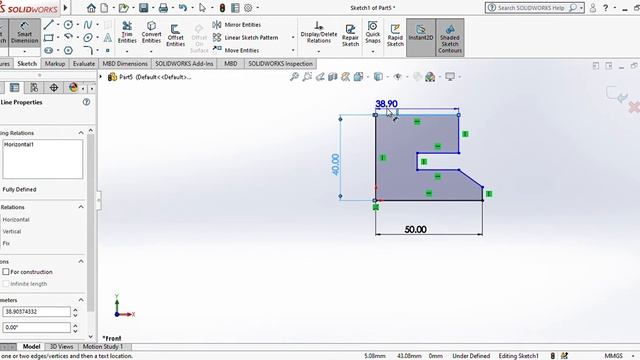Open PropertyManager tab icon

(x=14, y=88)
